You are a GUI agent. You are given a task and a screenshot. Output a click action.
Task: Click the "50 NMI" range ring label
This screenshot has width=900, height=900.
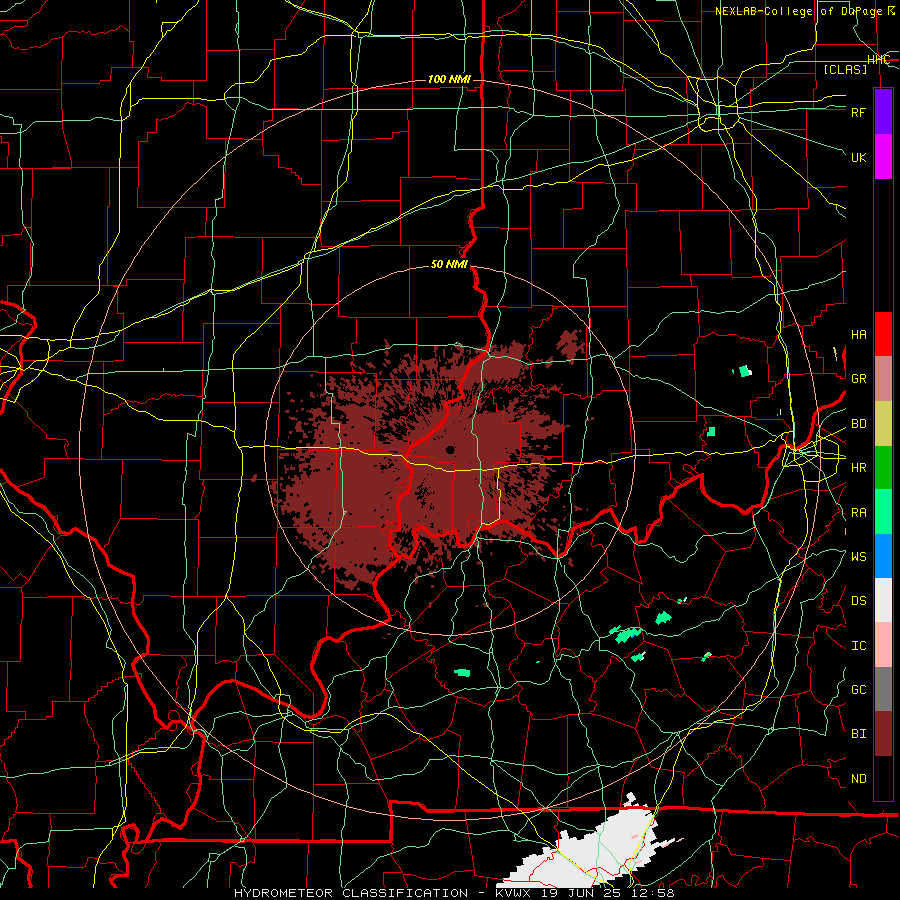(449, 264)
